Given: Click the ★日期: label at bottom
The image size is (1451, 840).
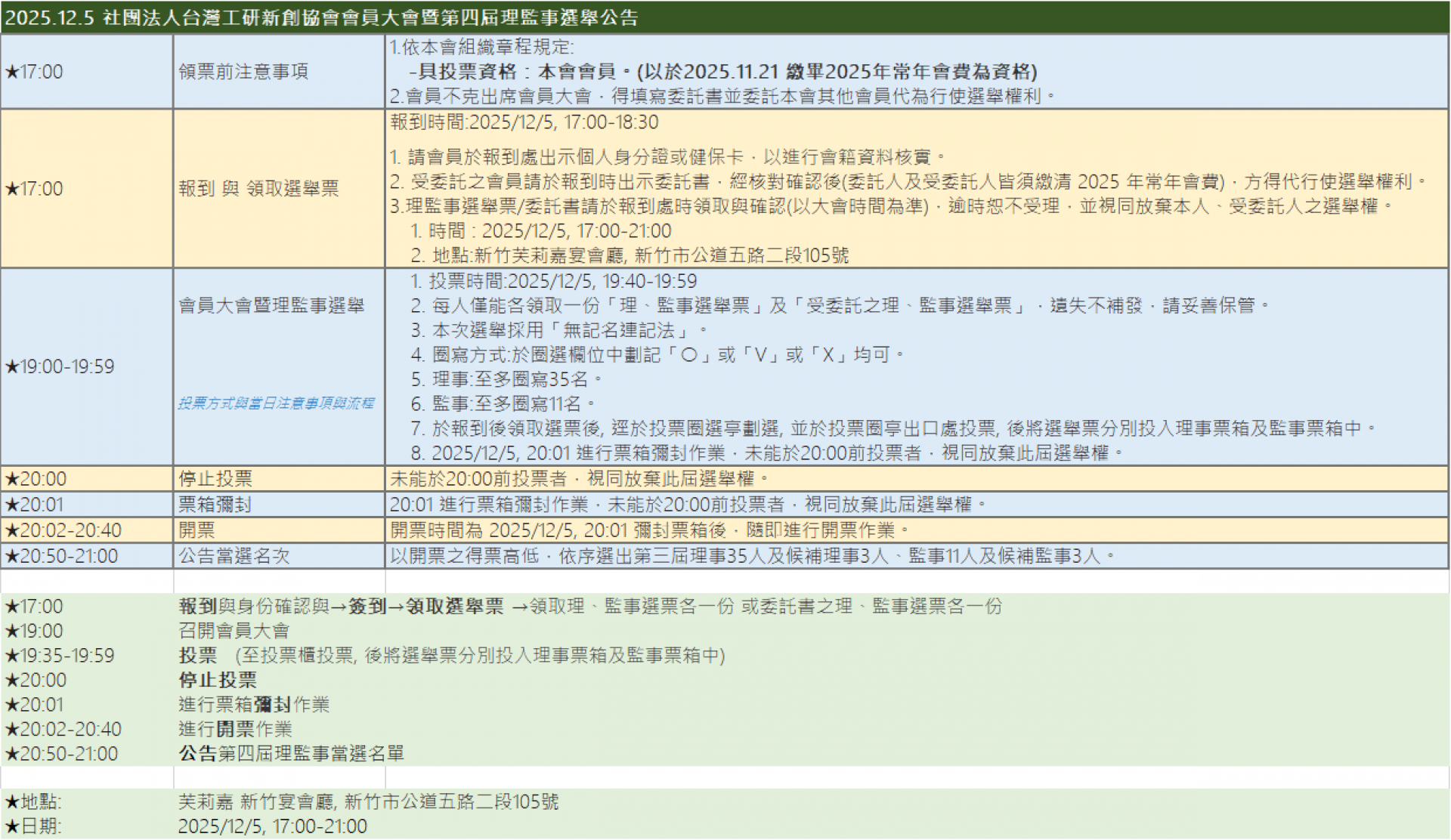Looking at the screenshot, I should point(33,826).
